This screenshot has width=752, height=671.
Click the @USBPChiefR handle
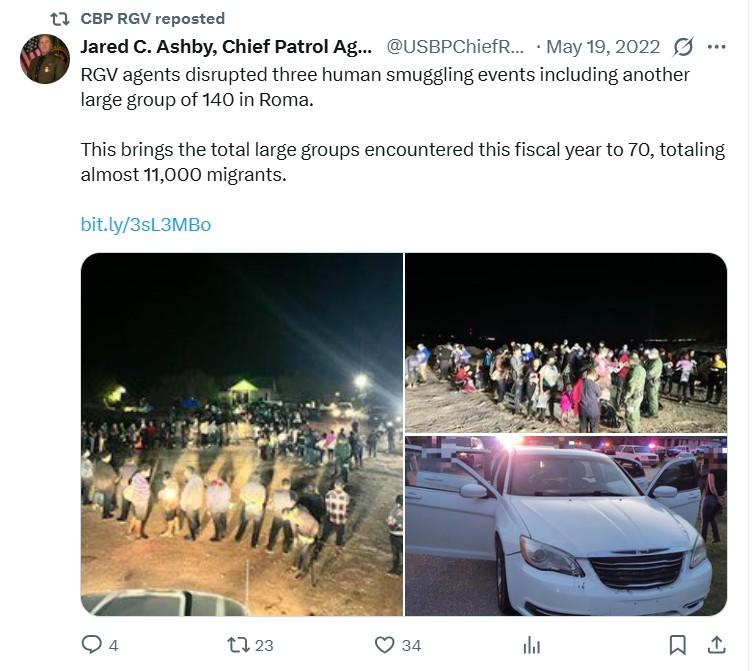pyautogui.click(x=455, y=47)
